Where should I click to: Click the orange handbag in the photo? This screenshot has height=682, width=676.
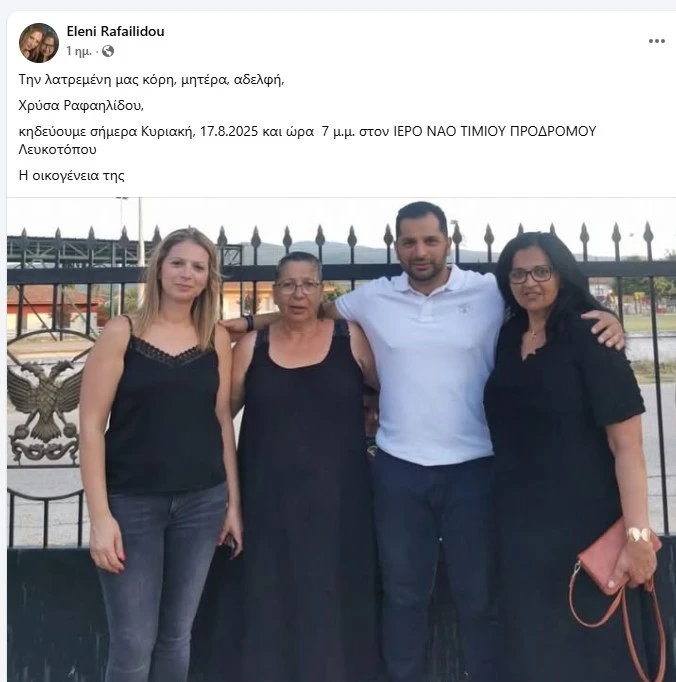pyautogui.click(x=618, y=561)
